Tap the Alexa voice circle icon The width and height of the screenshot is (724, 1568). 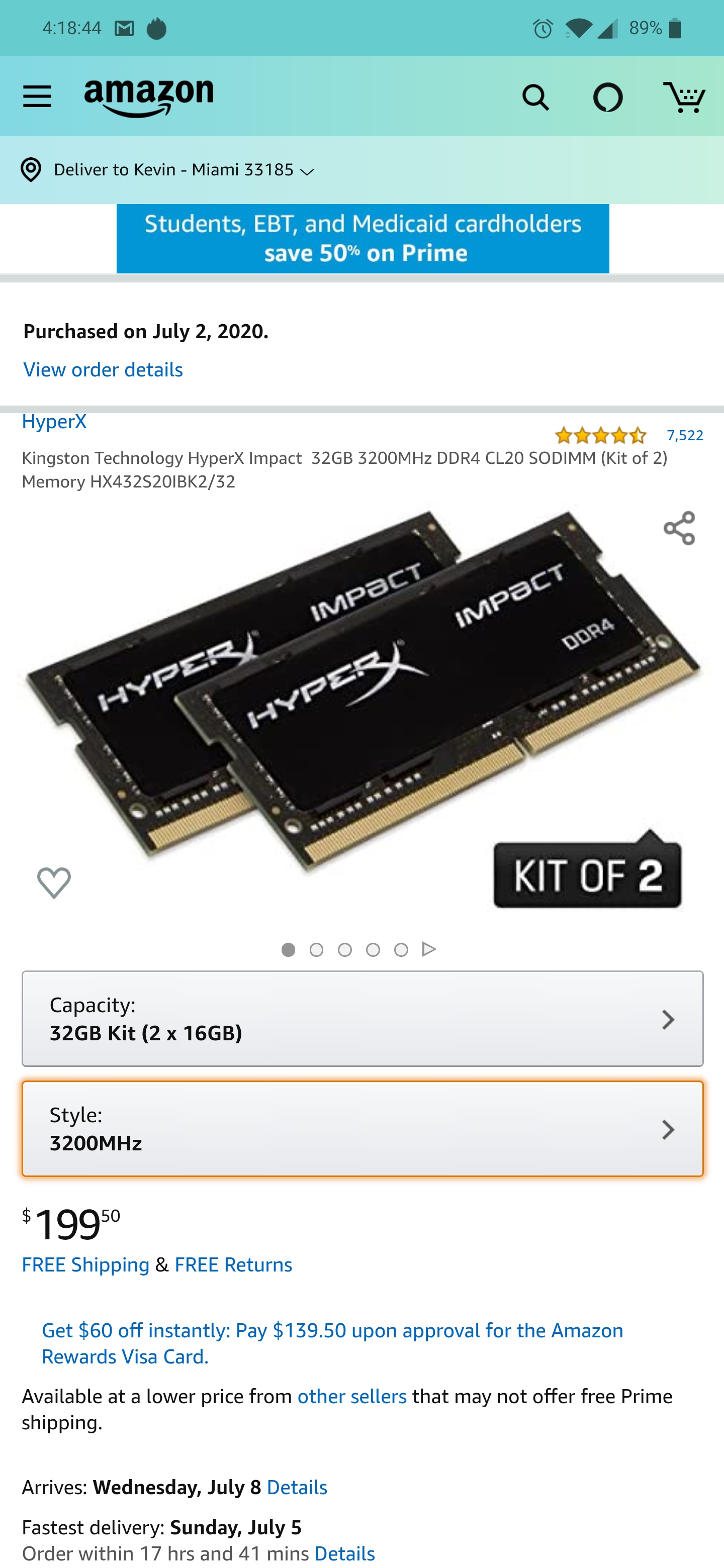(x=608, y=97)
